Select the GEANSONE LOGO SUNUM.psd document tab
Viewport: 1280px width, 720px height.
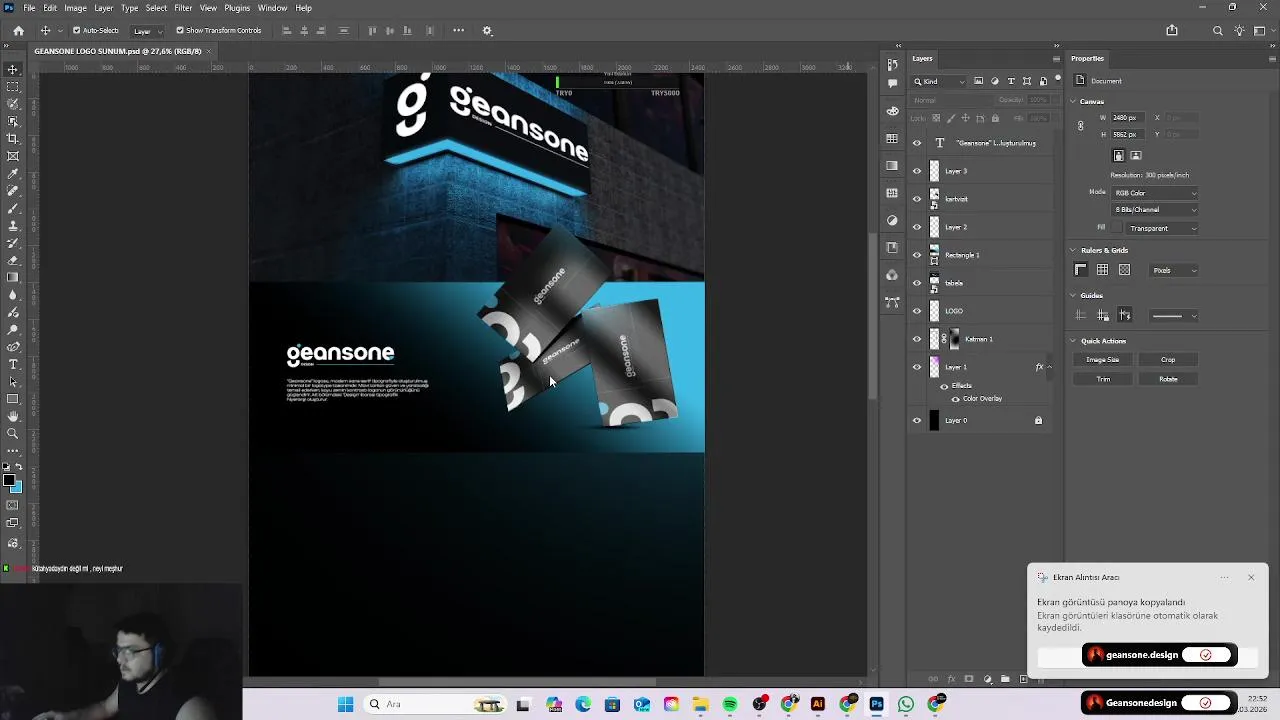pos(117,51)
